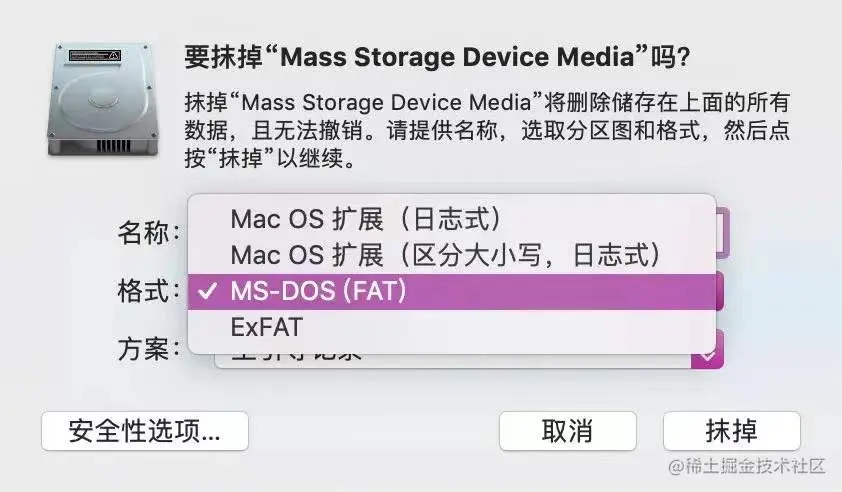Click the partly hidden 方案 scheme value text
Screen dimensions: 842x492
point(300,355)
